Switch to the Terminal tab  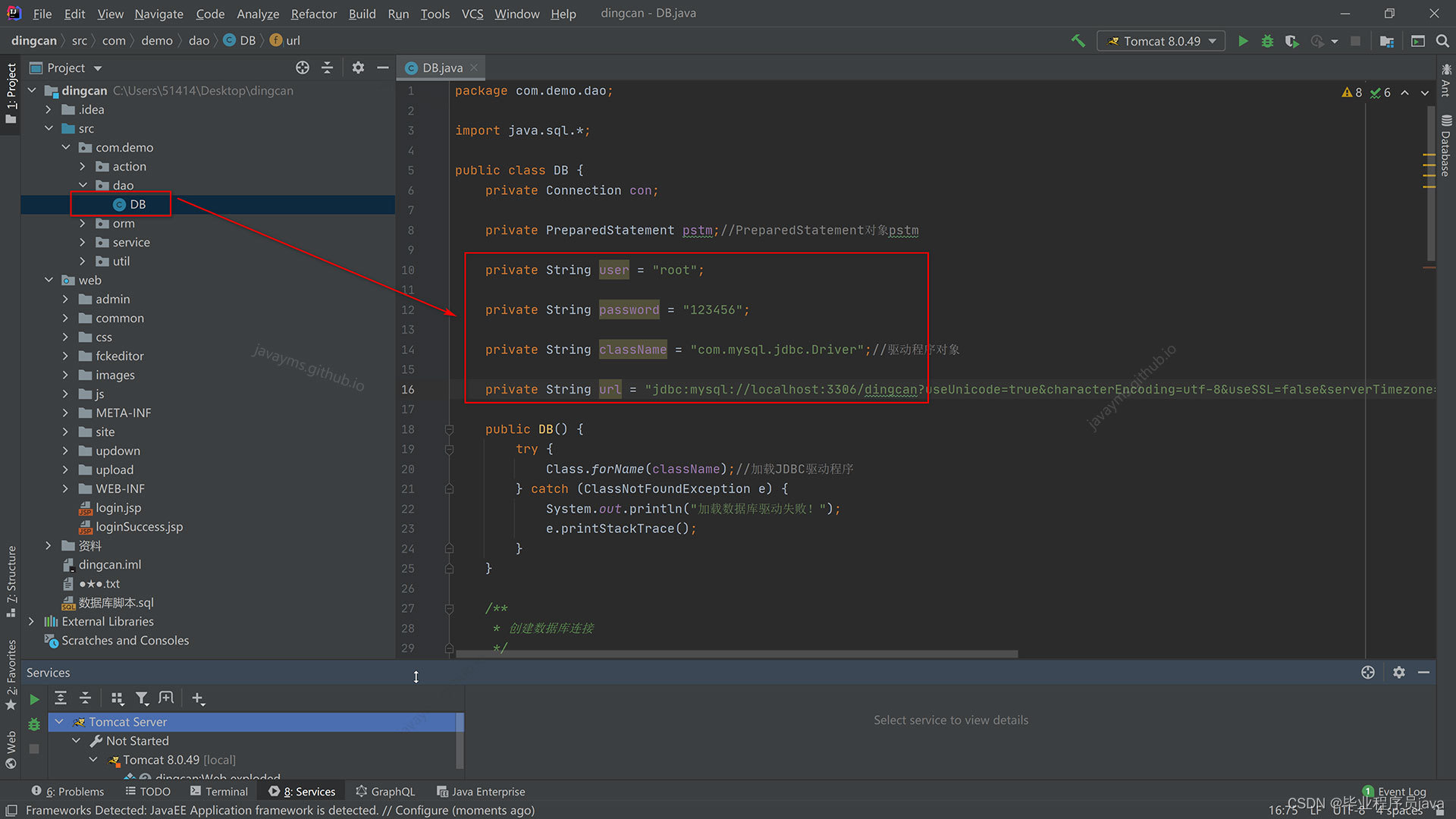click(219, 791)
